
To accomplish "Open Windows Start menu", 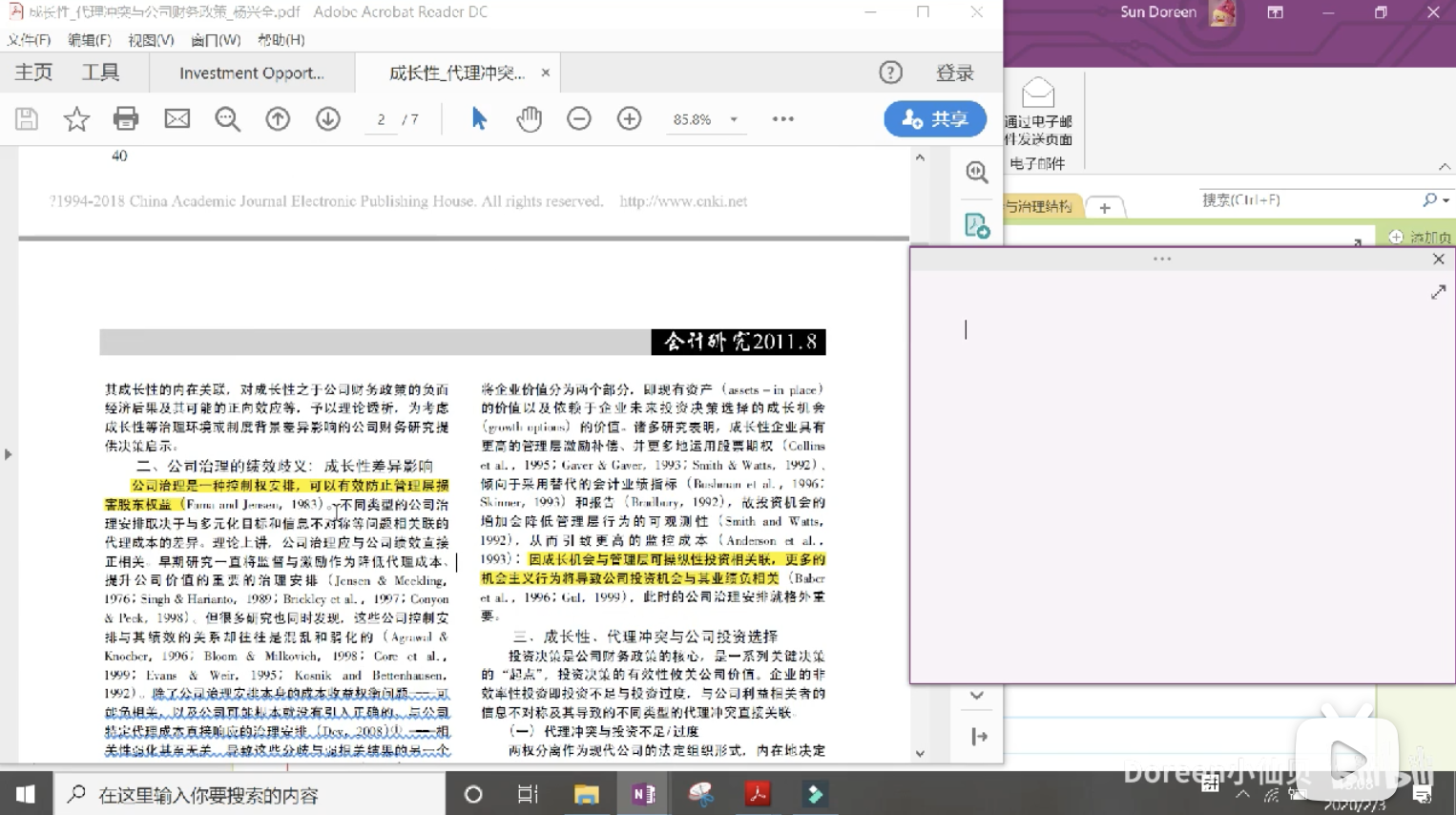I will tap(26, 794).
